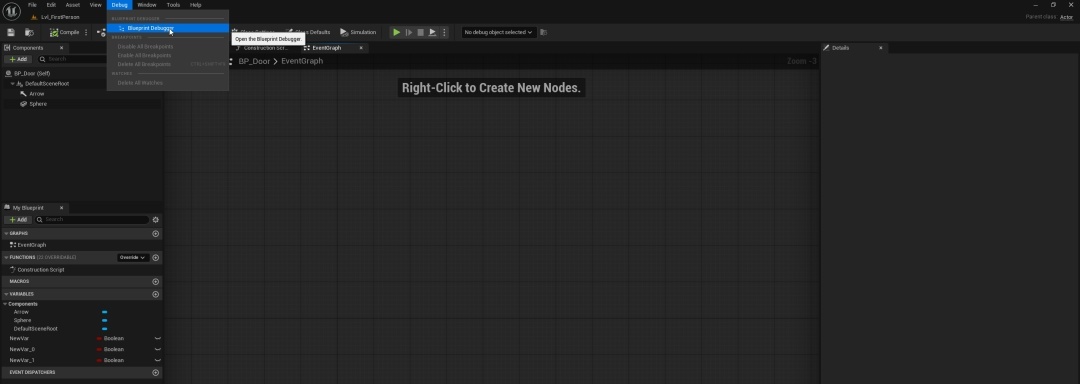Screen dimensions: 1080x384
Task: Click the frame step icon
Action: point(408,32)
